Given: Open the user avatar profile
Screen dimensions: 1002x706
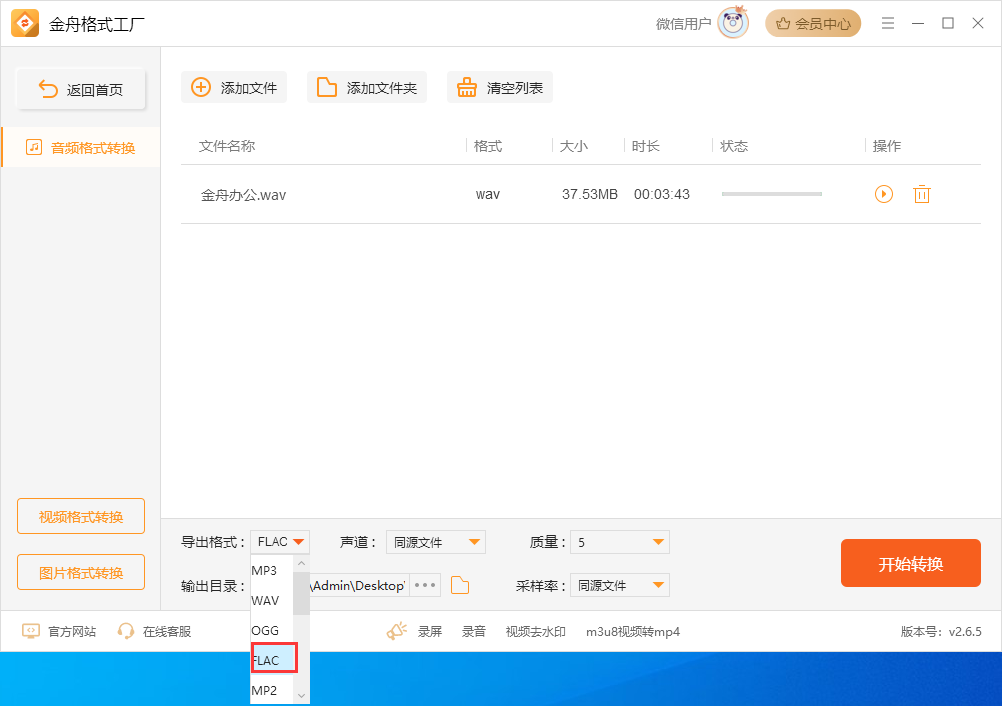Looking at the screenshot, I should (733, 23).
